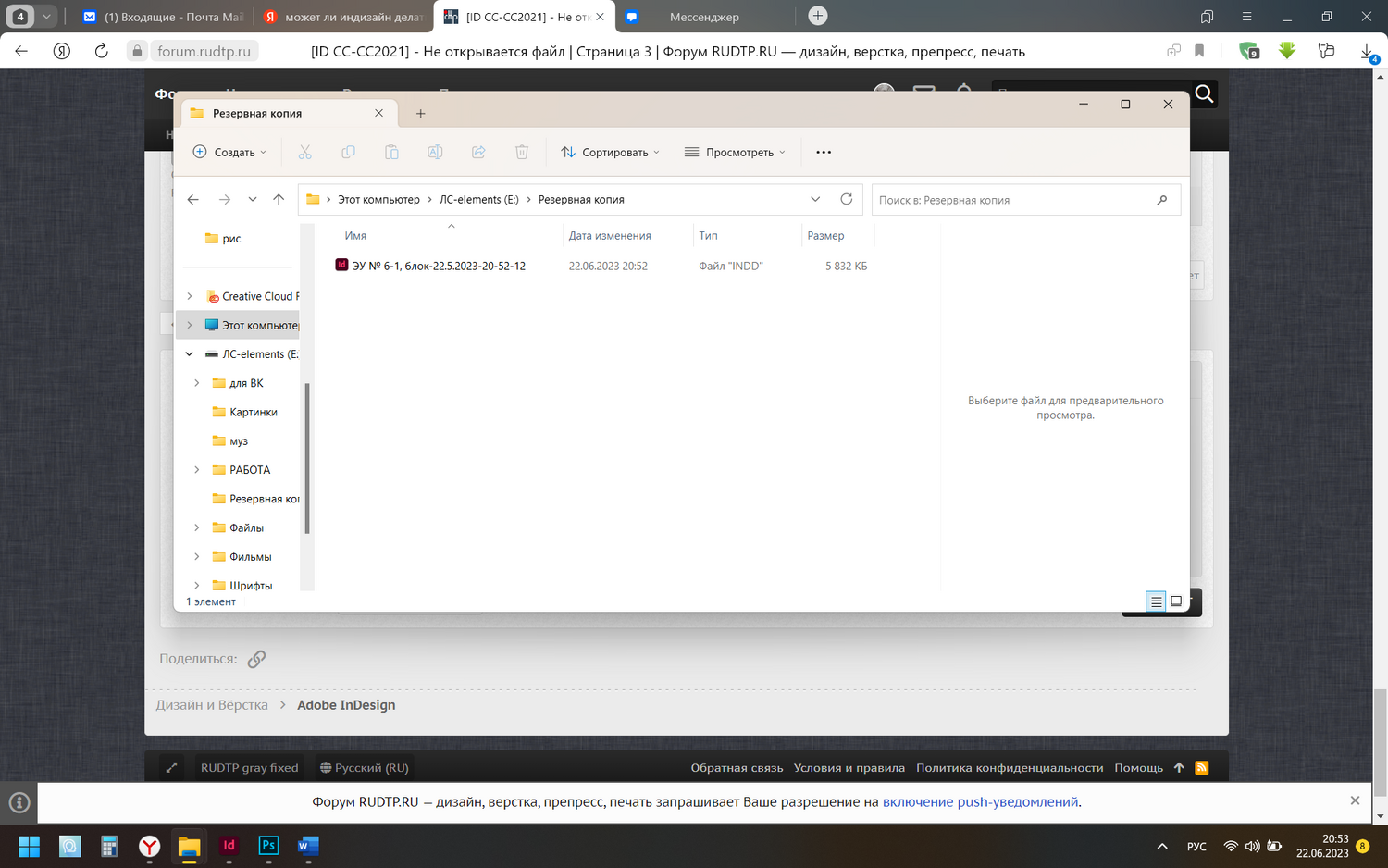The width and height of the screenshot is (1388, 868).
Task: Switch to details list view icon
Action: click(1156, 601)
